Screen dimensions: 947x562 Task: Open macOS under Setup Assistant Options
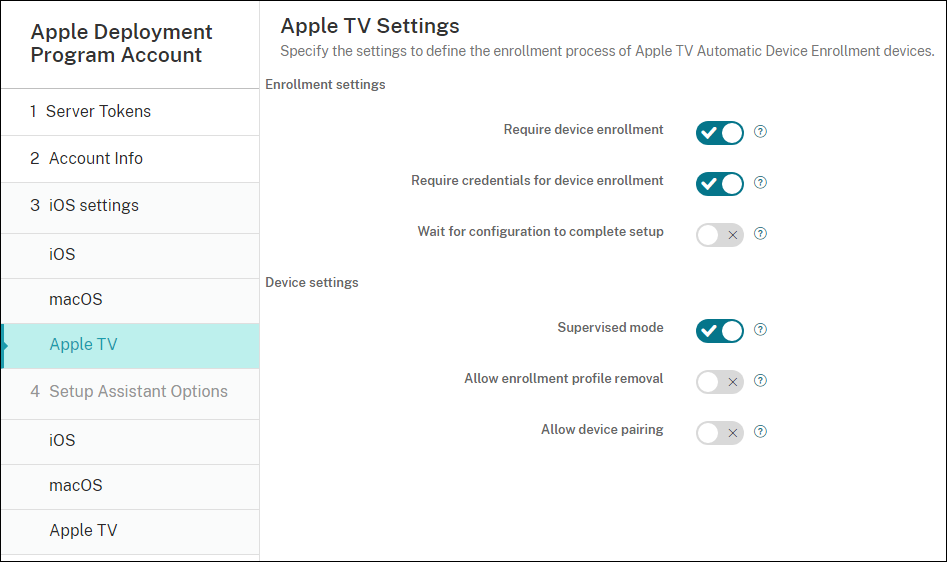click(x=76, y=485)
